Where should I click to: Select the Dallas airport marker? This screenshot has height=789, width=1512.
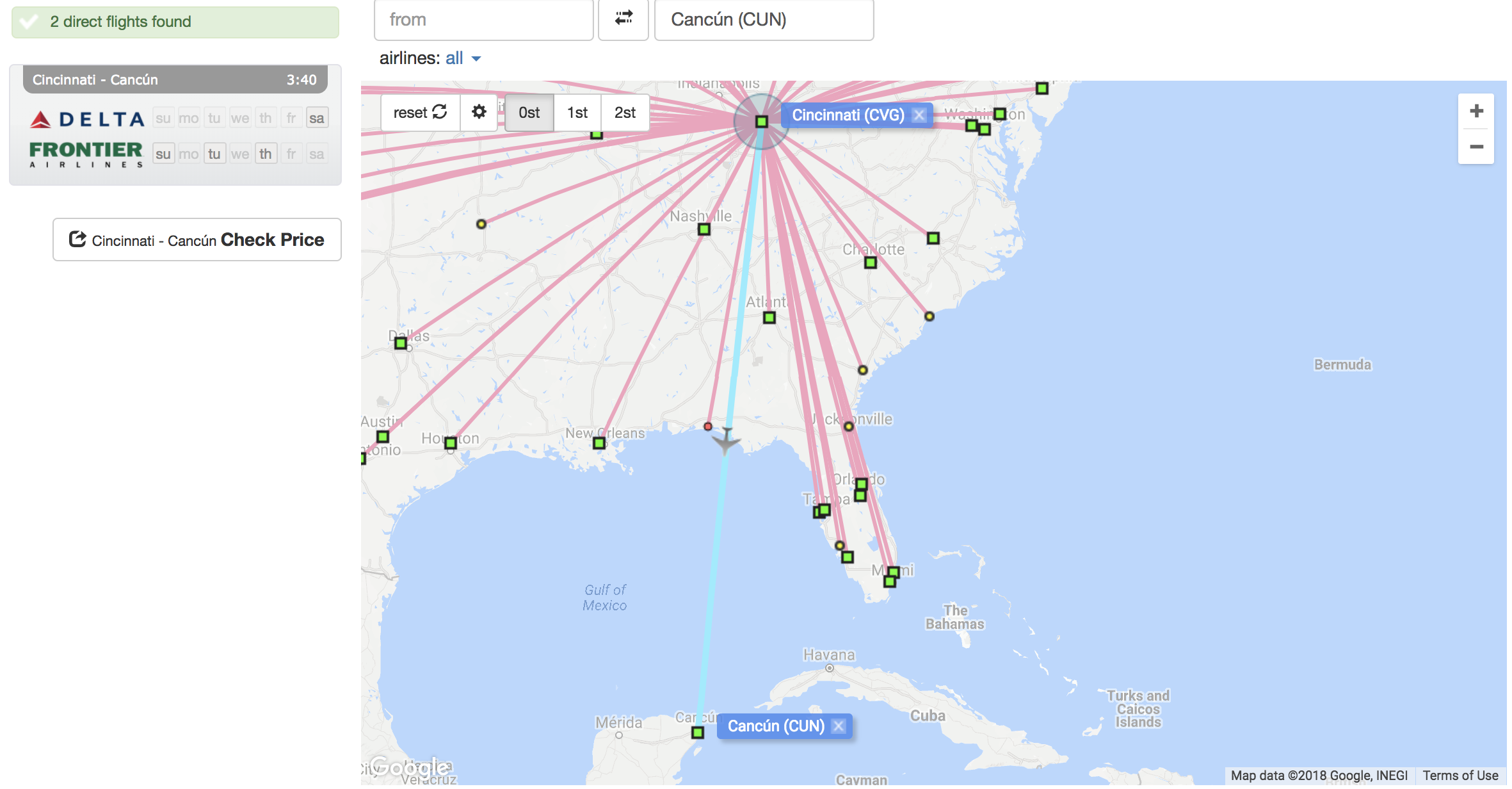pyautogui.click(x=401, y=344)
